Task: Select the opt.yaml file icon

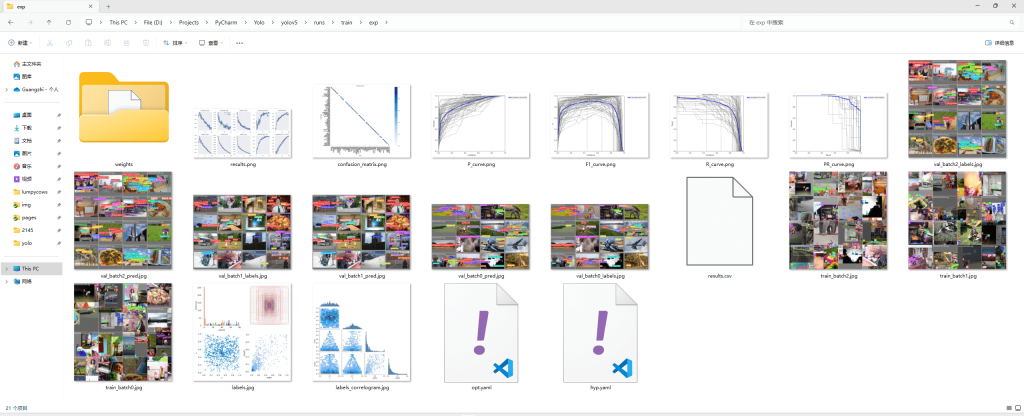Action: (481, 333)
